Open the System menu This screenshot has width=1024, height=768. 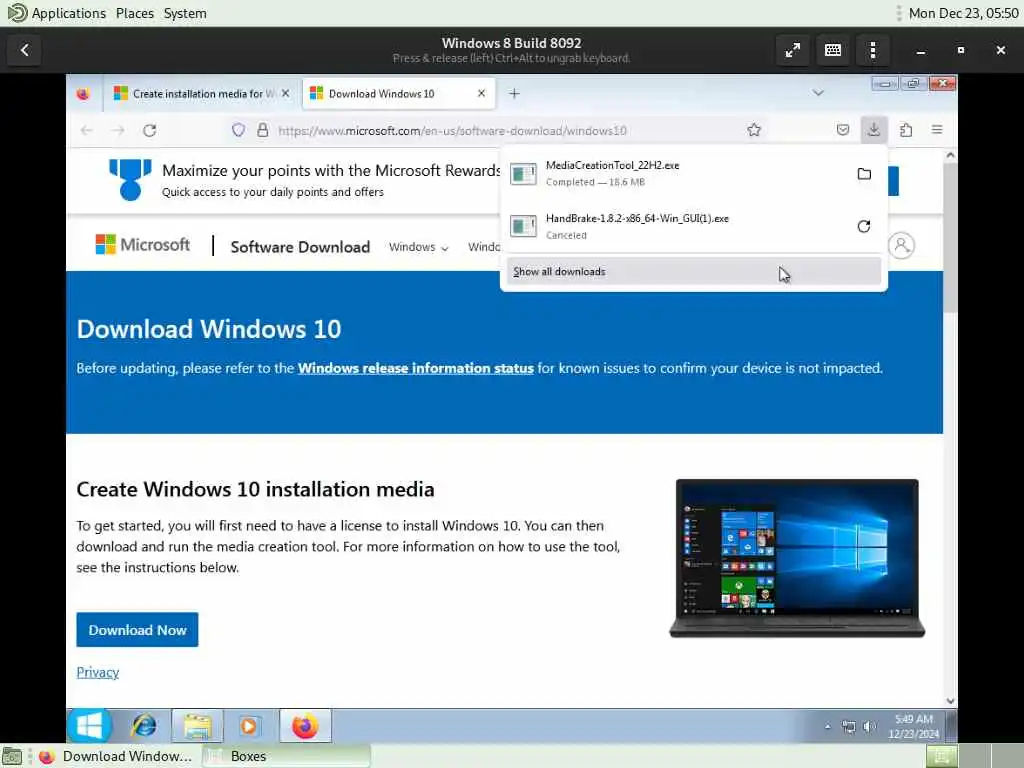point(185,13)
